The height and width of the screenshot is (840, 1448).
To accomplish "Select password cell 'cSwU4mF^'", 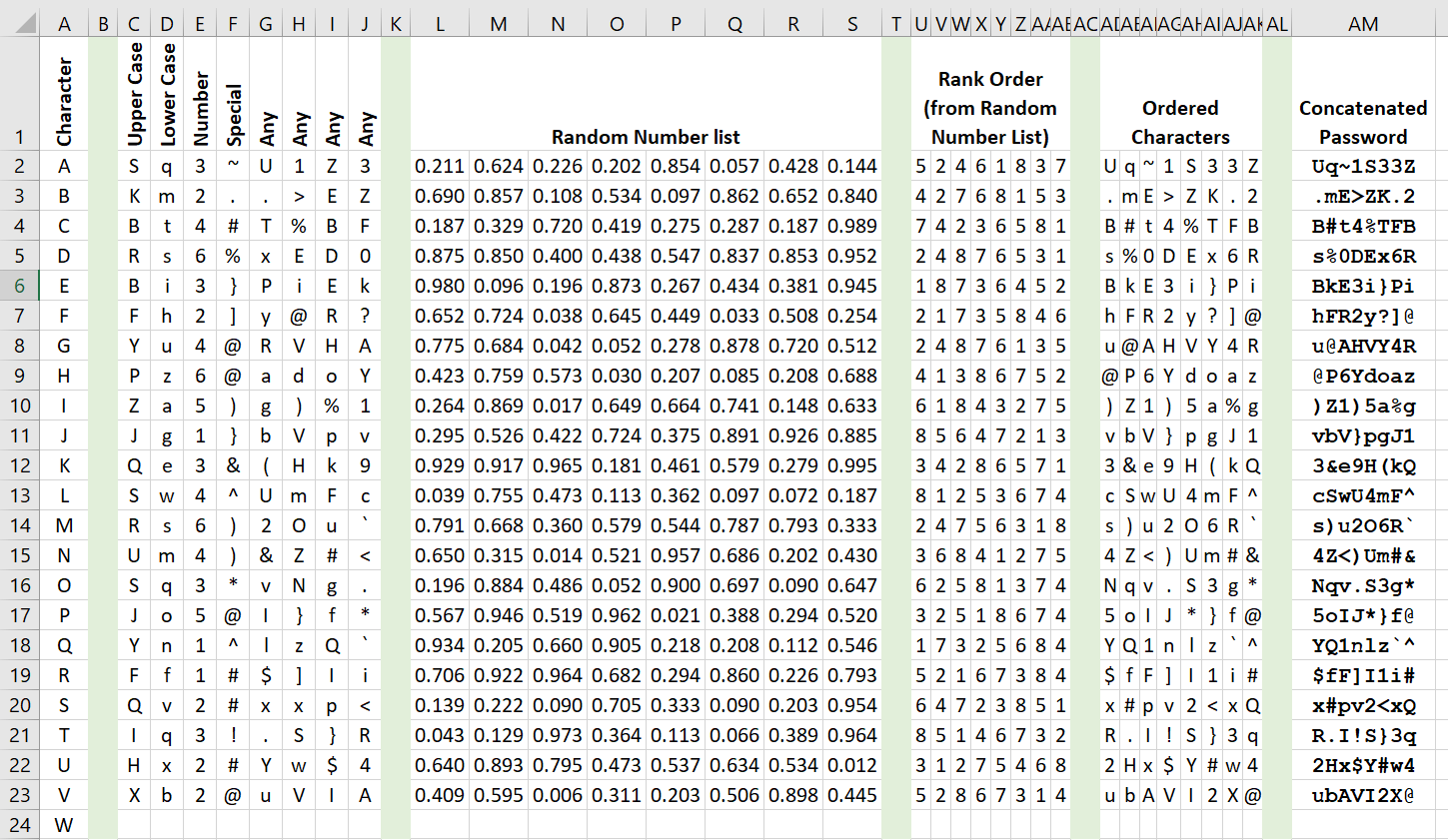I will click(x=1363, y=495).
